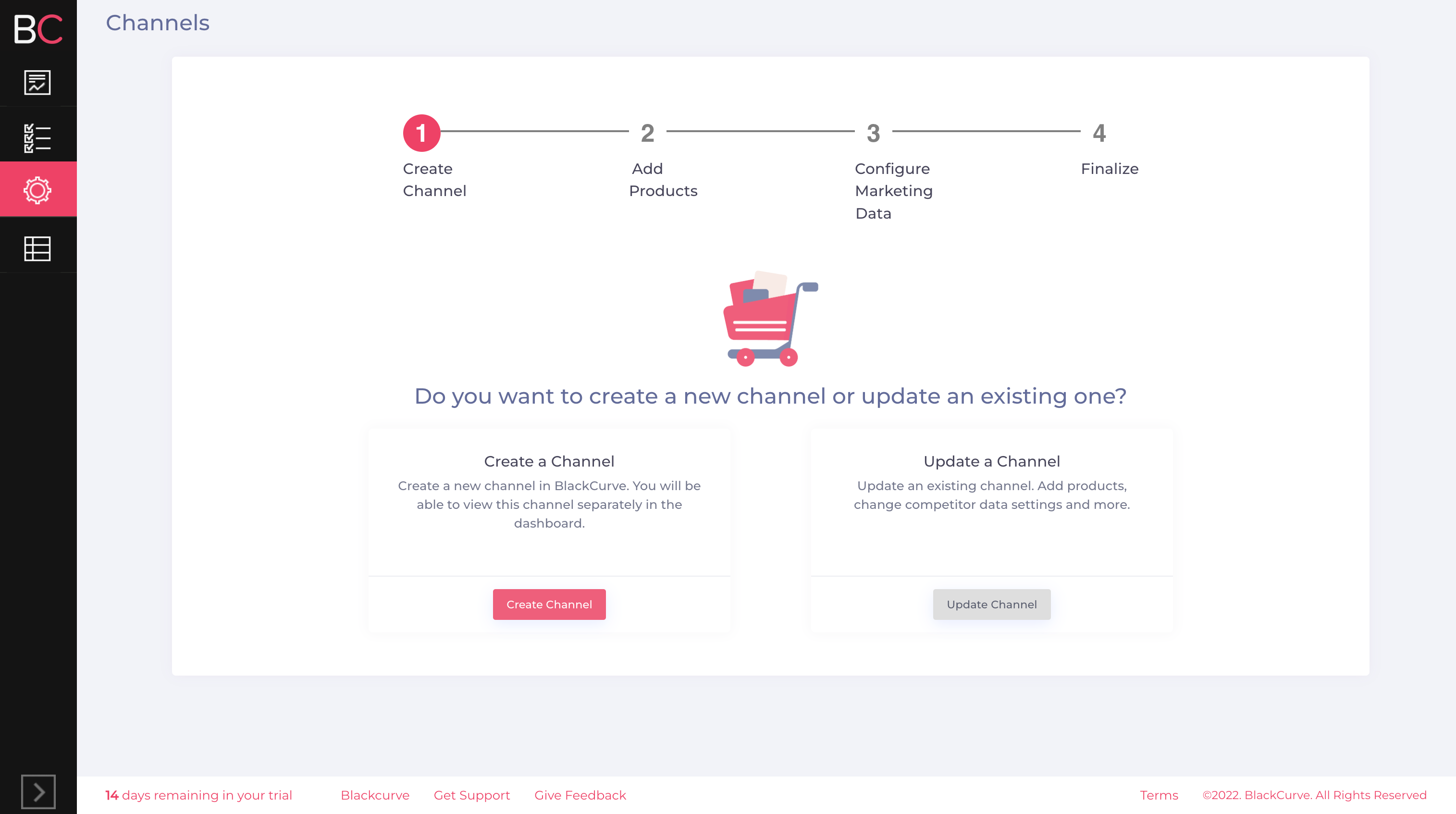1456x814 pixels.
Task: Click the Blackcurve footer link
Action: tap(374, 795)
